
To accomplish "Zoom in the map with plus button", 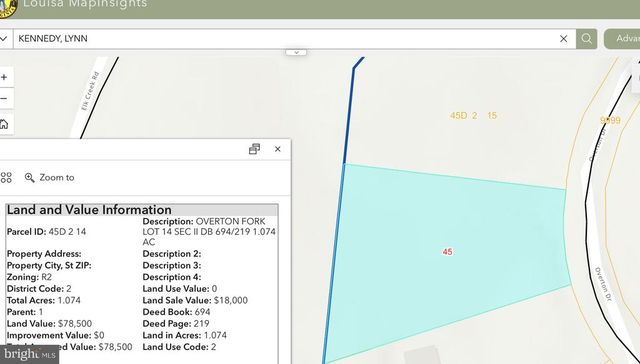I will point(4,77).
